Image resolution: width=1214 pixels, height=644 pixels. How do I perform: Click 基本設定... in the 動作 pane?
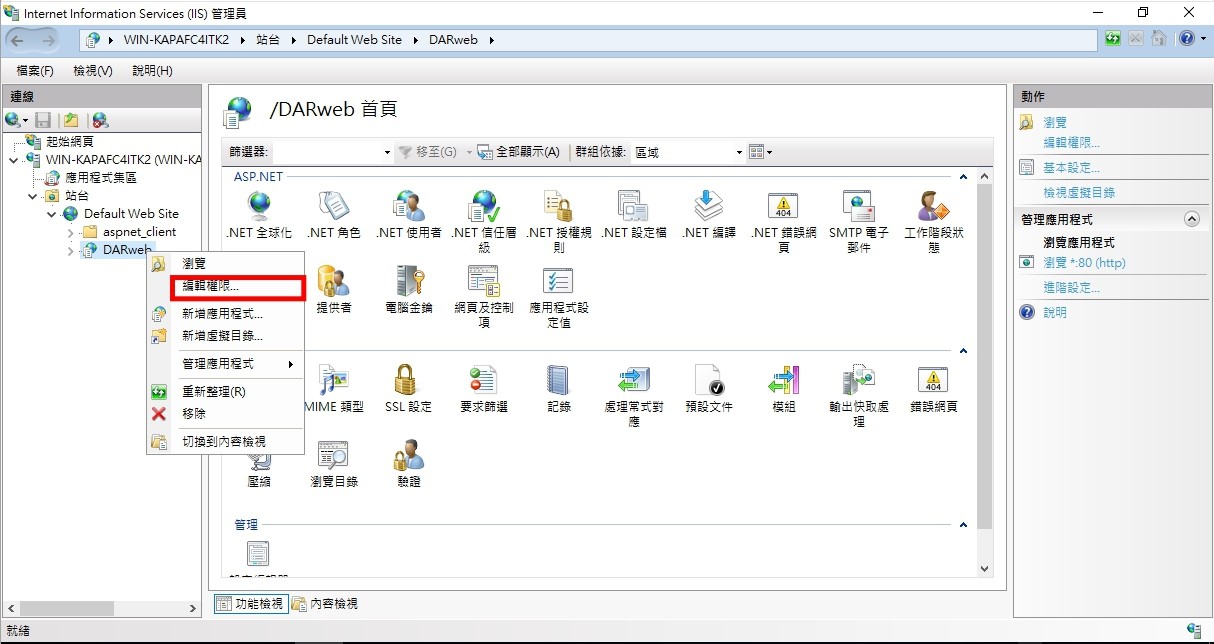tap(1071, 168)
